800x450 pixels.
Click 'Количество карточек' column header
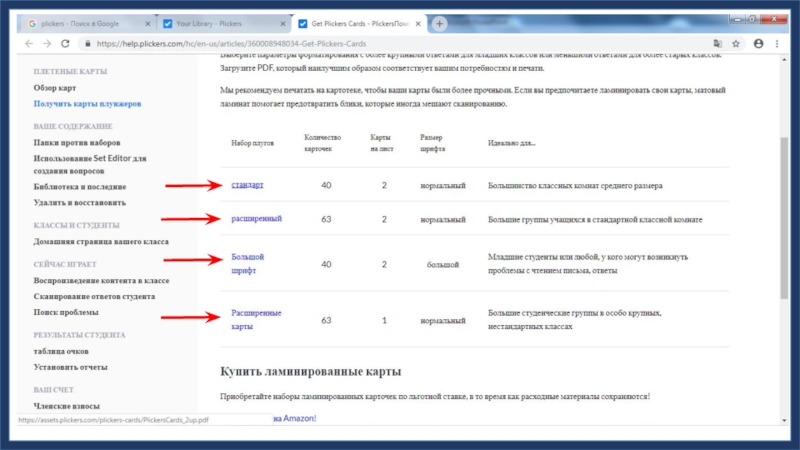[322, 143]
